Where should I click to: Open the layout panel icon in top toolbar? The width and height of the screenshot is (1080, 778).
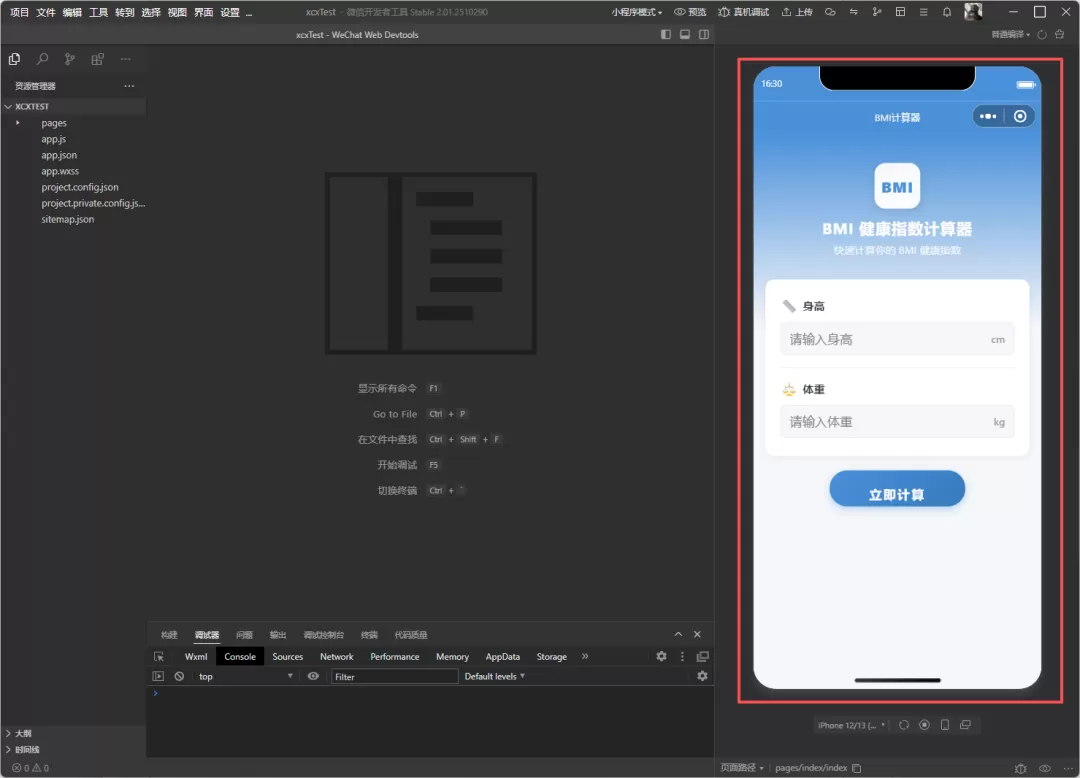[900, 12]
